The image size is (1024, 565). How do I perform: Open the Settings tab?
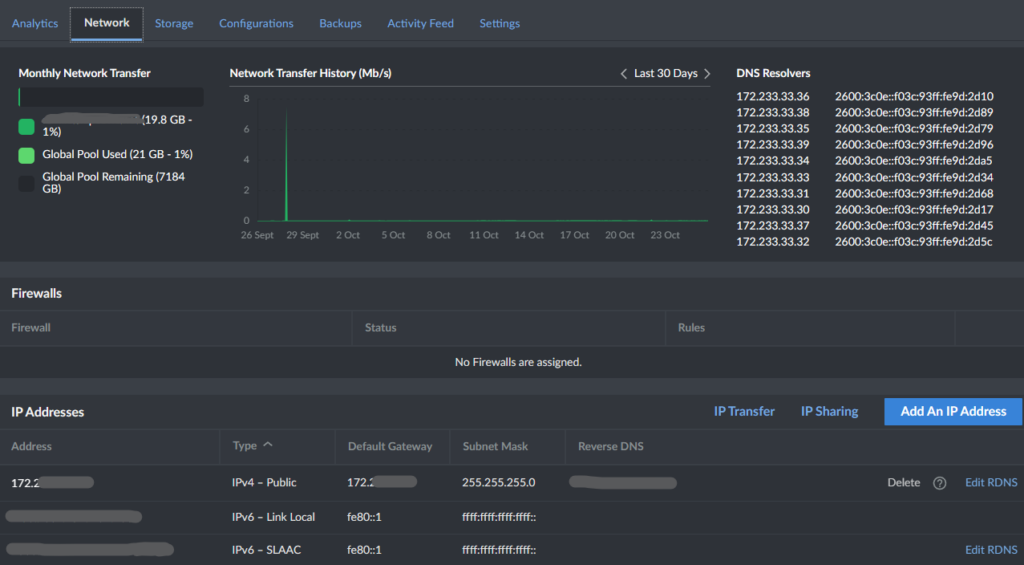click(500, 24)
